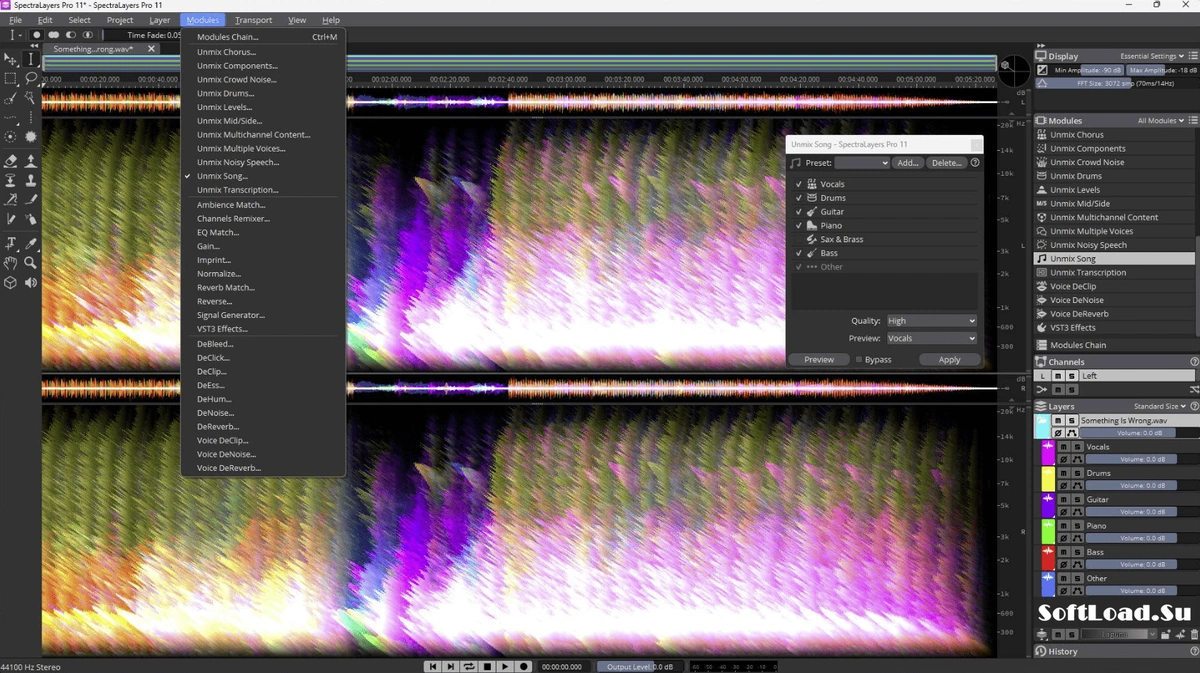The width and height of the screenshot is (1200, 673).
Task: Open help in the Unmix Song dialog
Action: 974,162
